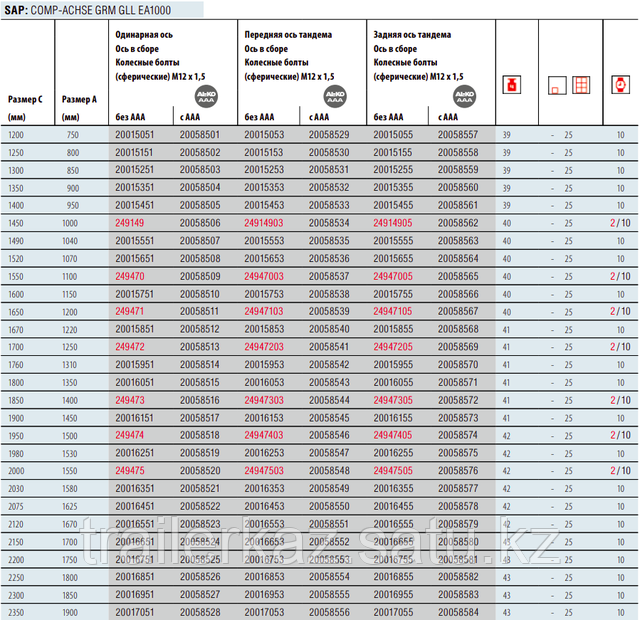This screenshot has width=640, height=620.
Task: Select part number 20058555
Action: pos(329,595)
